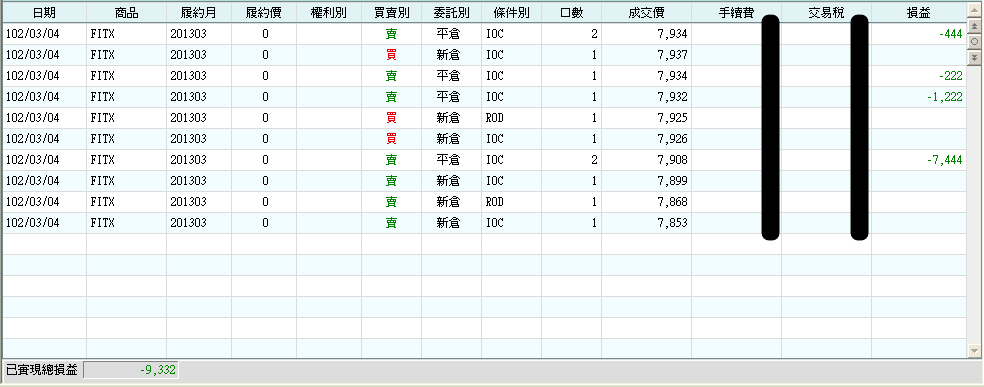
Task: Jump to previous page with double-up arrow
Action: click(x=974, y=26)
